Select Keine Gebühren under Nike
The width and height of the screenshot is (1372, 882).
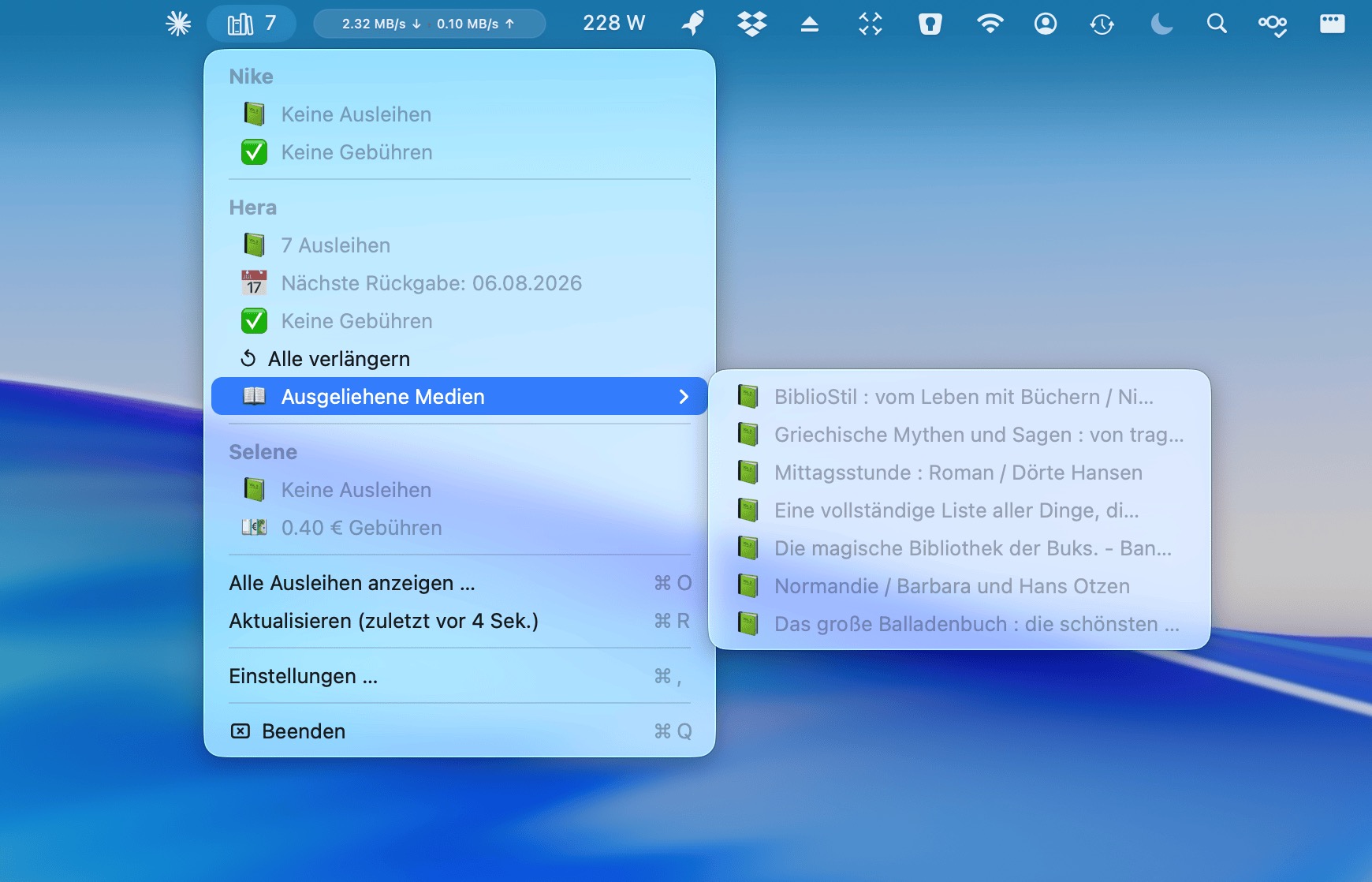click(x=460, y=152)
